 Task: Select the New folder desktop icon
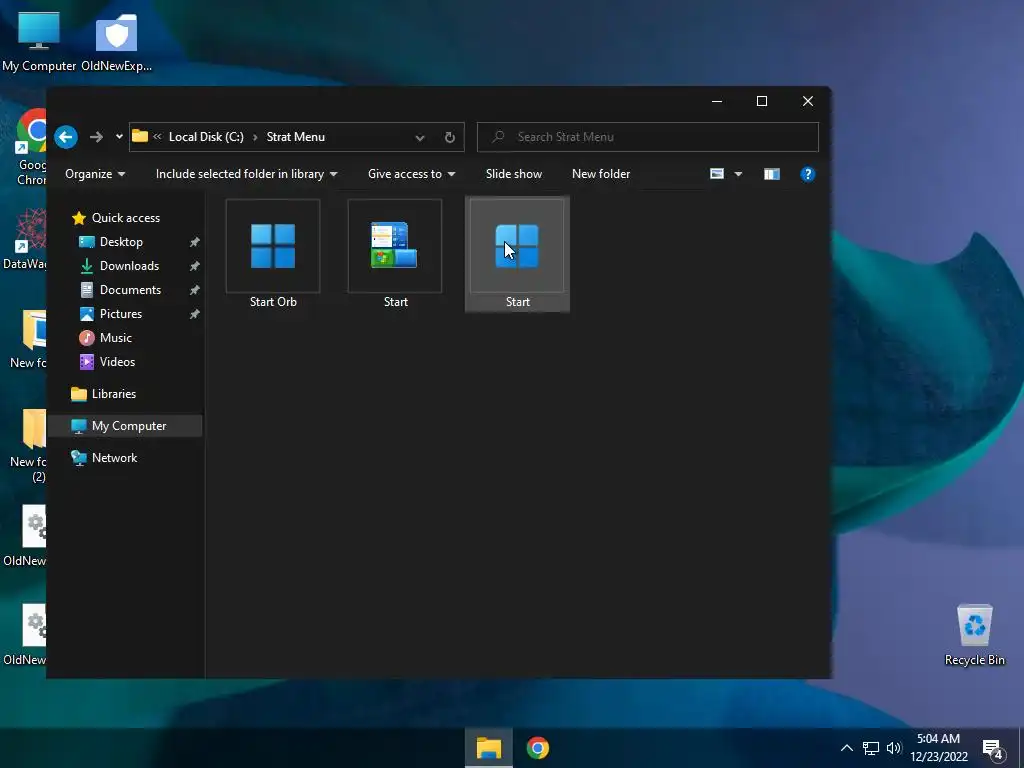pyautogui.click(x=28, y=340)
